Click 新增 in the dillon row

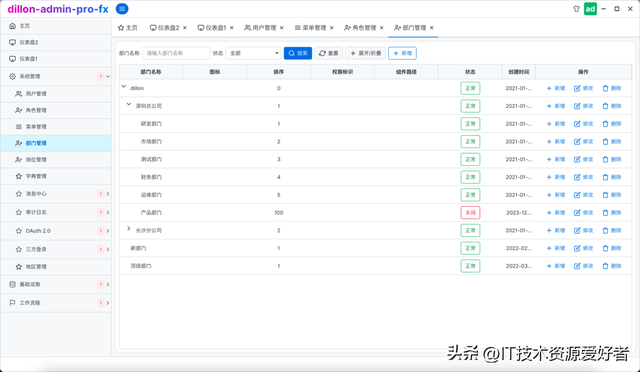tap(556, 88)
